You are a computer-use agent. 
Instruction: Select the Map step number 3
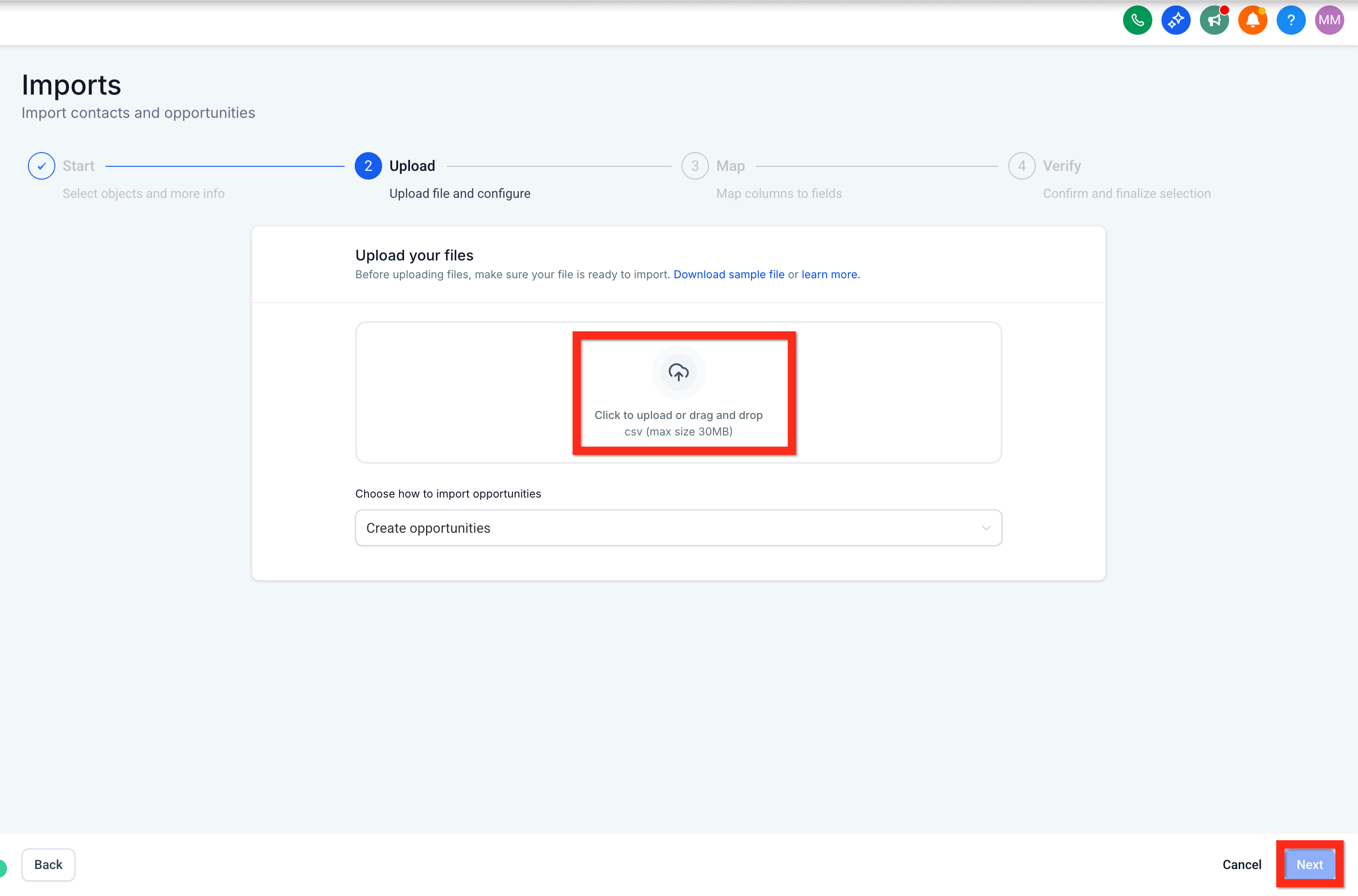(x=694, y=166)
